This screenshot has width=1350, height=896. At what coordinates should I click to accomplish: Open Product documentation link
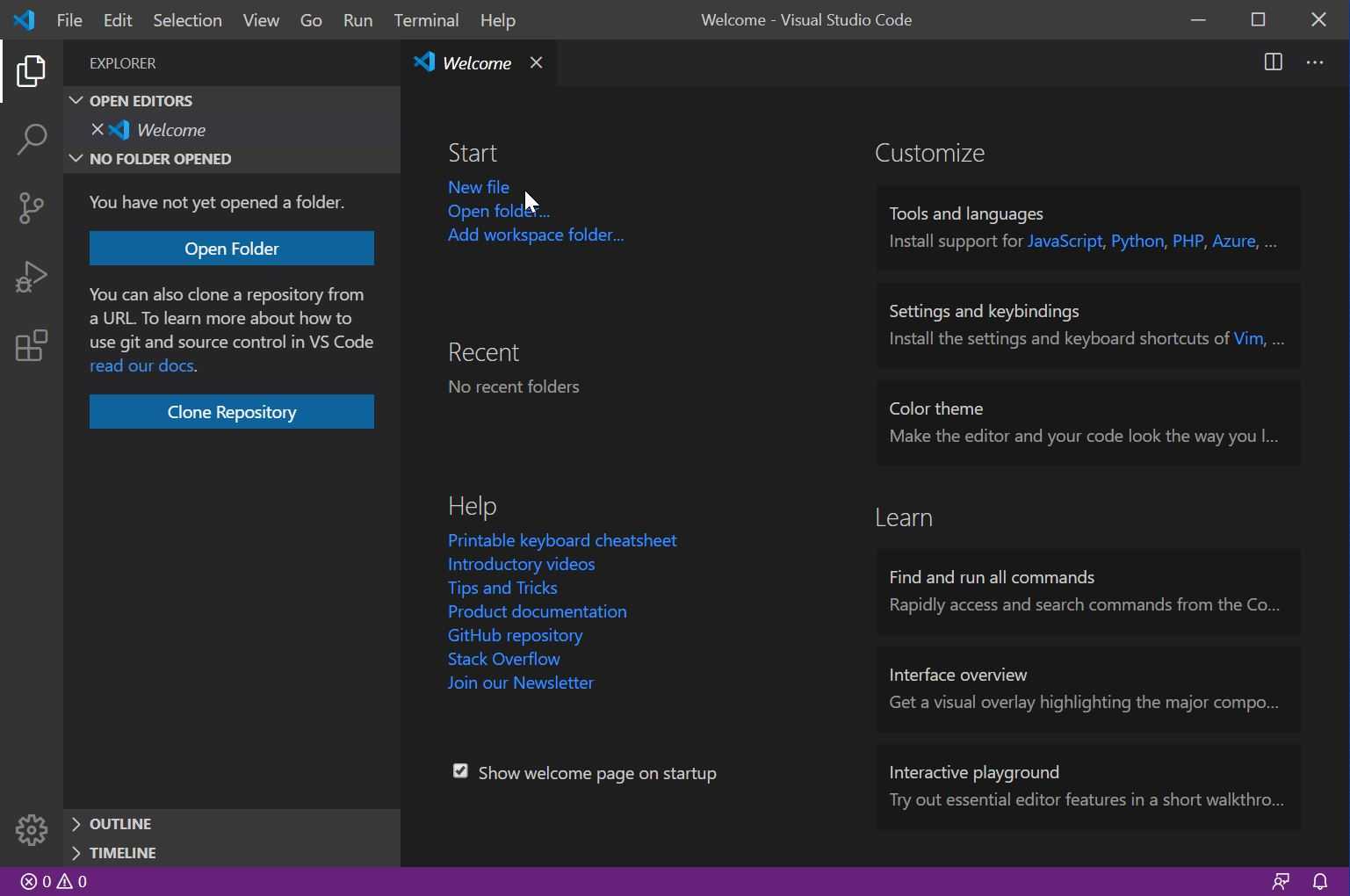pos(538,611)
